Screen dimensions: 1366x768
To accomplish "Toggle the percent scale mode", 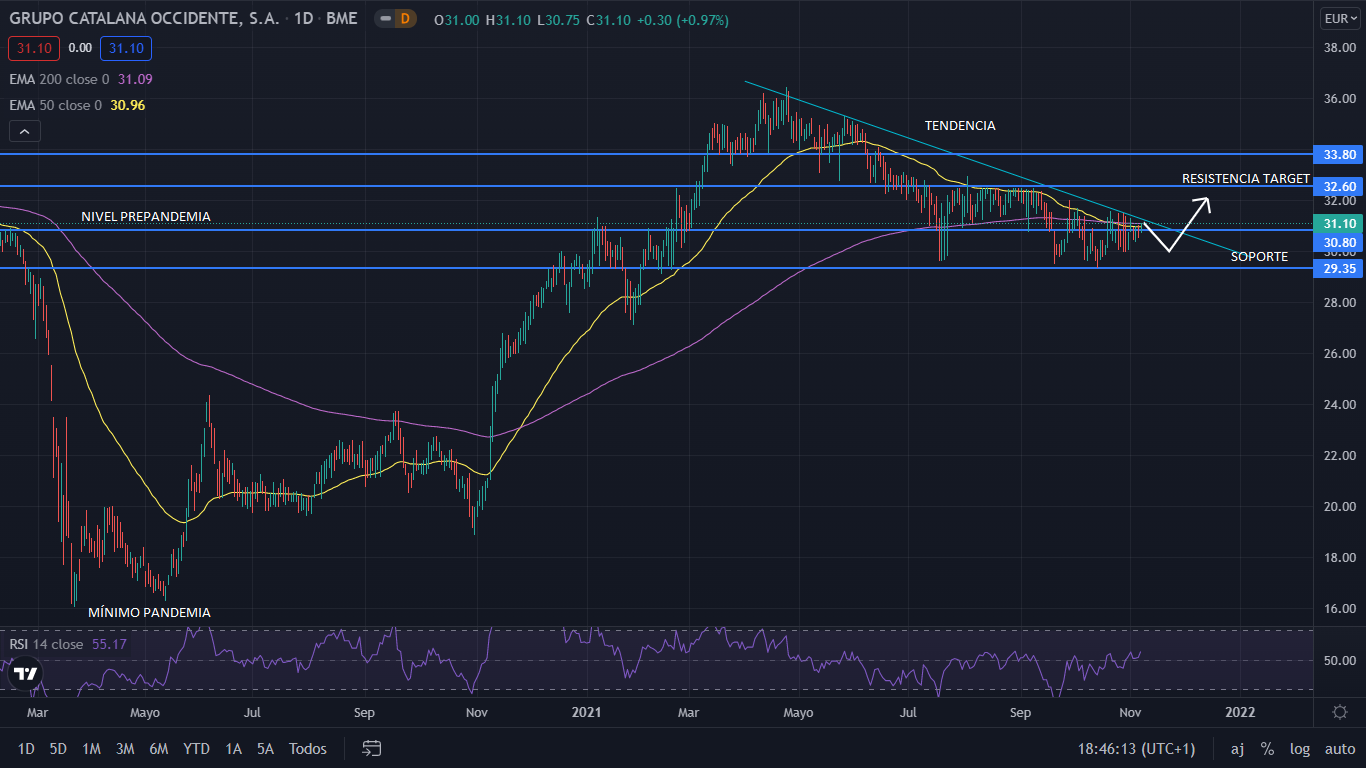I will [1267, 748].
